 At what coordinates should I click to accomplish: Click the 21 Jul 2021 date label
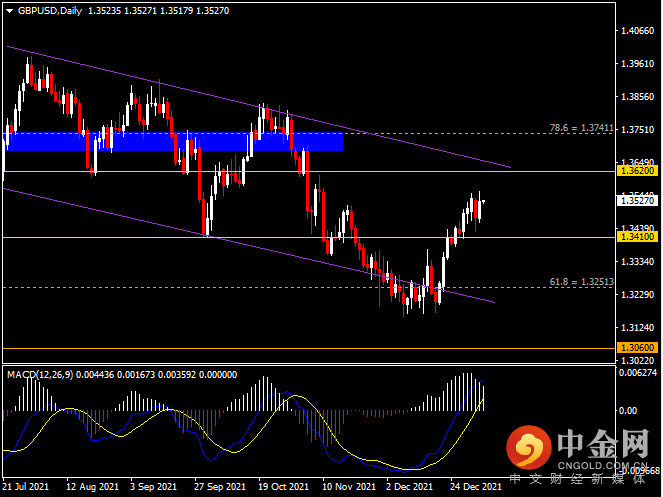[26, 487]
